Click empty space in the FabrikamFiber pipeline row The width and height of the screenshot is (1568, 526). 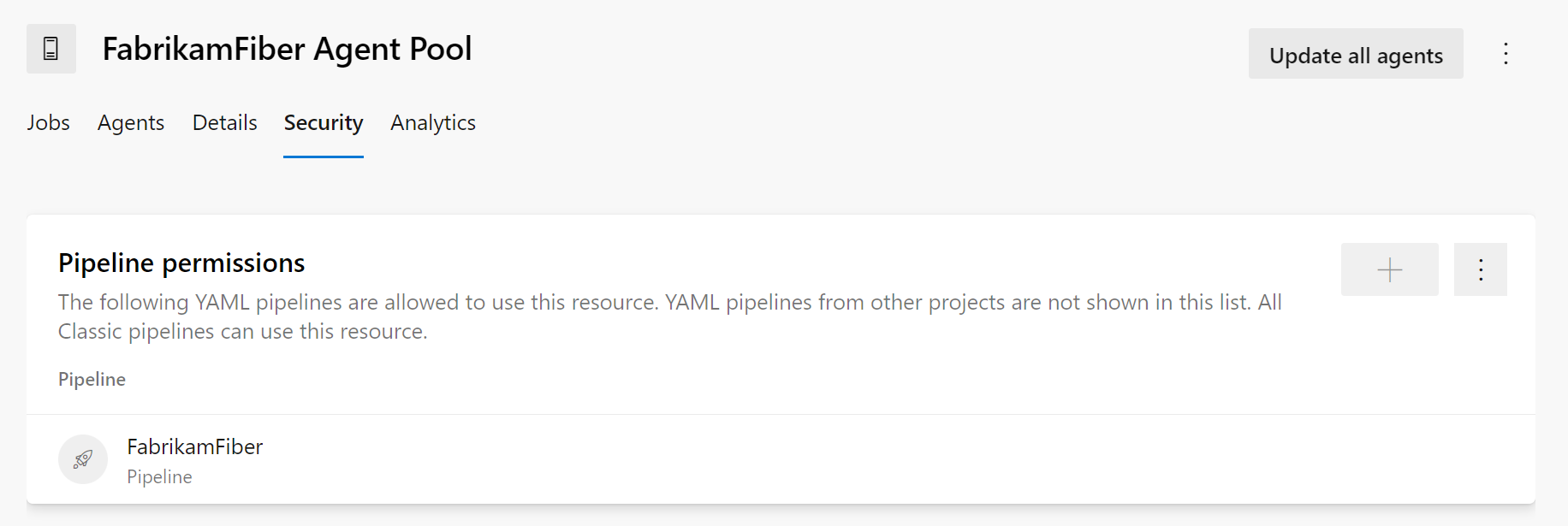pos(856,460)
